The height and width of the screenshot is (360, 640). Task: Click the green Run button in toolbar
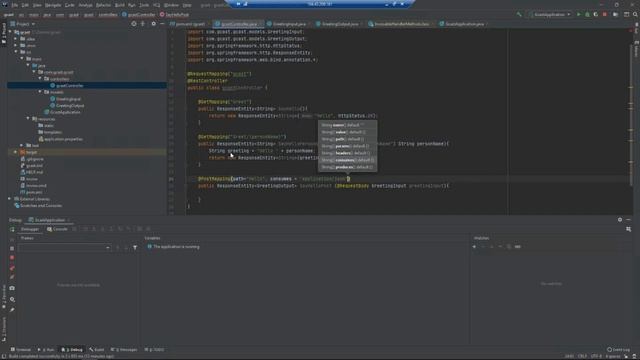click(x=578, y=15)
